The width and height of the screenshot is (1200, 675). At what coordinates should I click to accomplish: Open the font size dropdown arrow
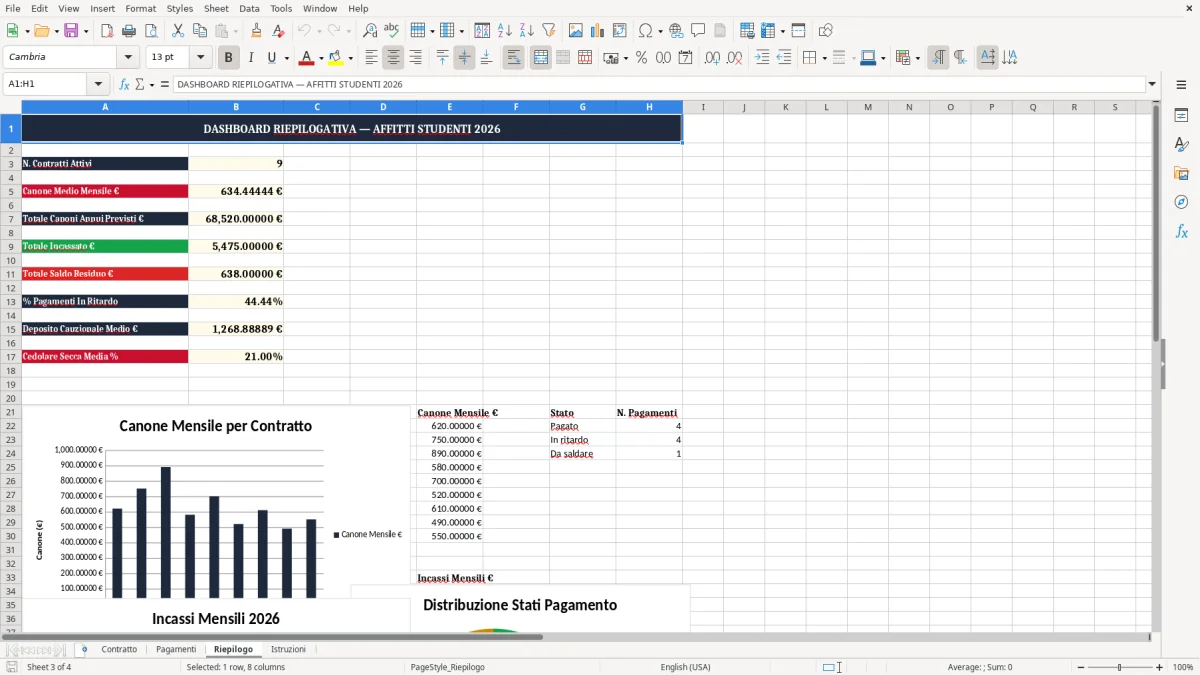tap(201, 58)
